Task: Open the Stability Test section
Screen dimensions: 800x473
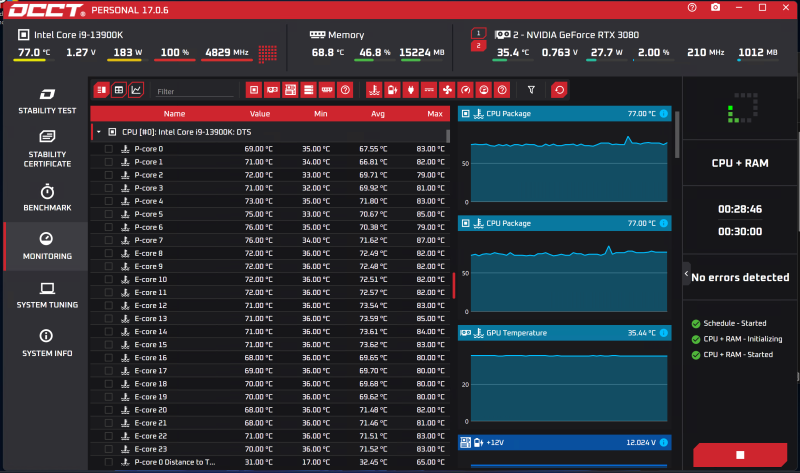Action: (x=47, y=101)
